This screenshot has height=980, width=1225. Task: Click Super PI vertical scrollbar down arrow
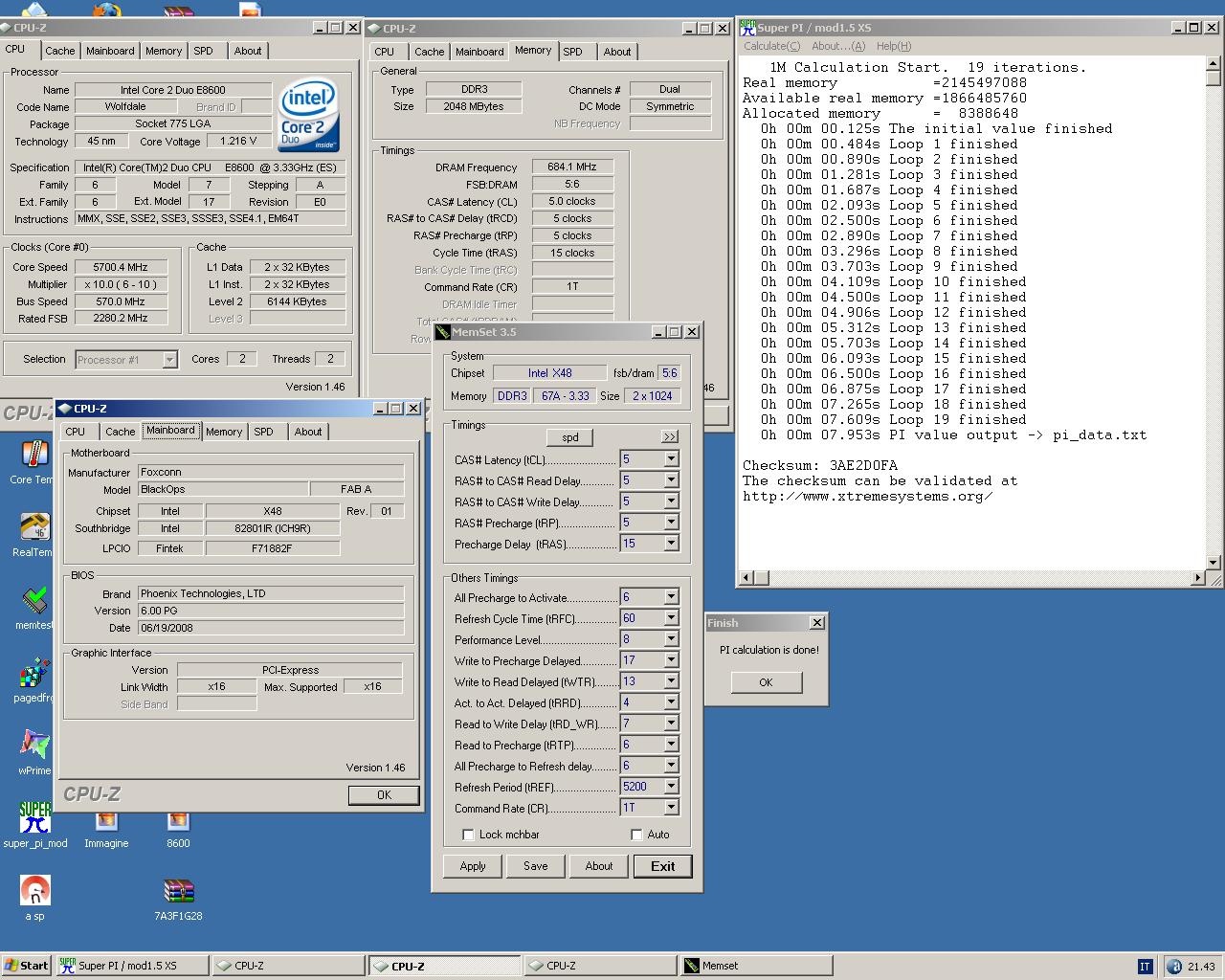coord(1214,563)
